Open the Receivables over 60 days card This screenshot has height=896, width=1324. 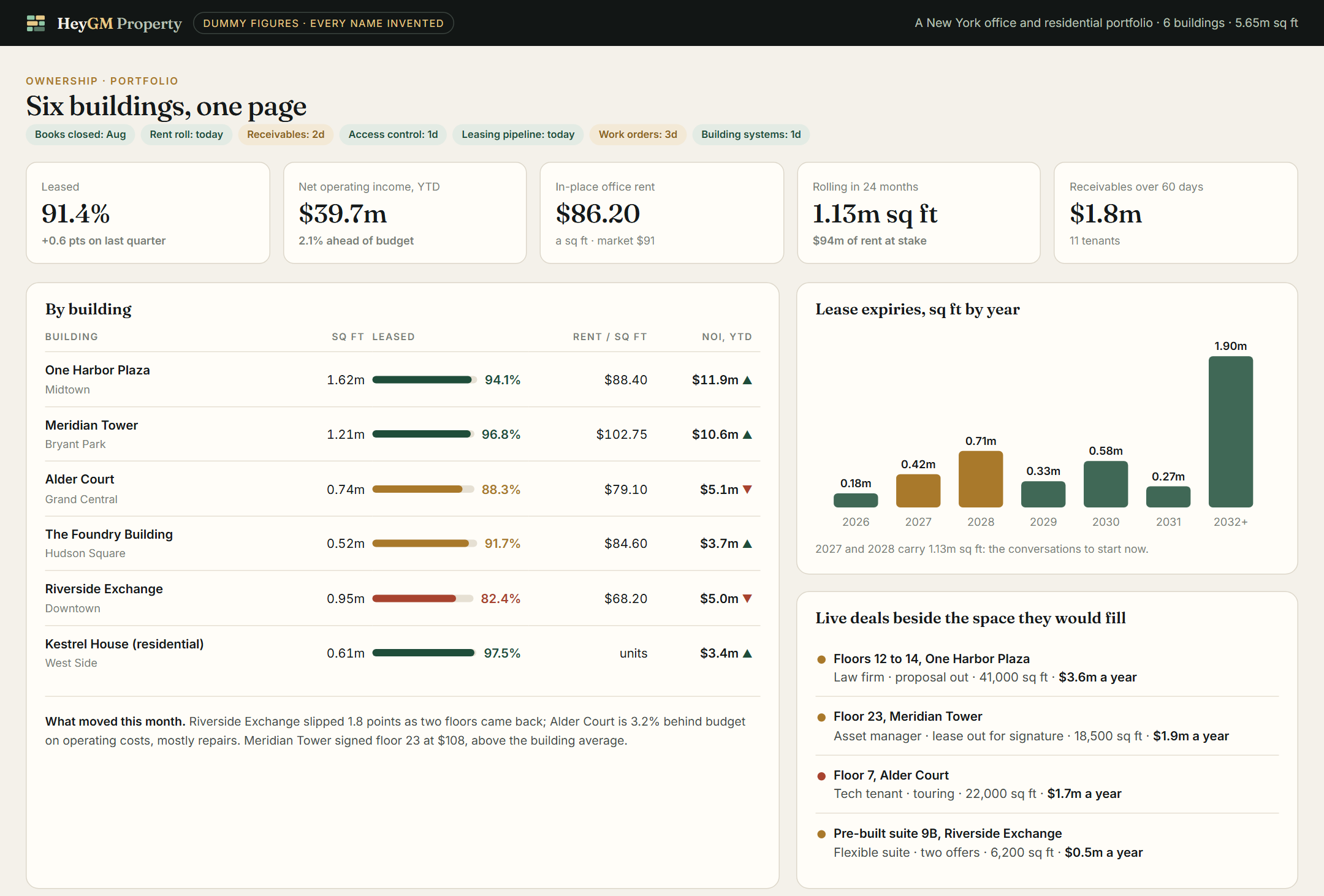1176,213
